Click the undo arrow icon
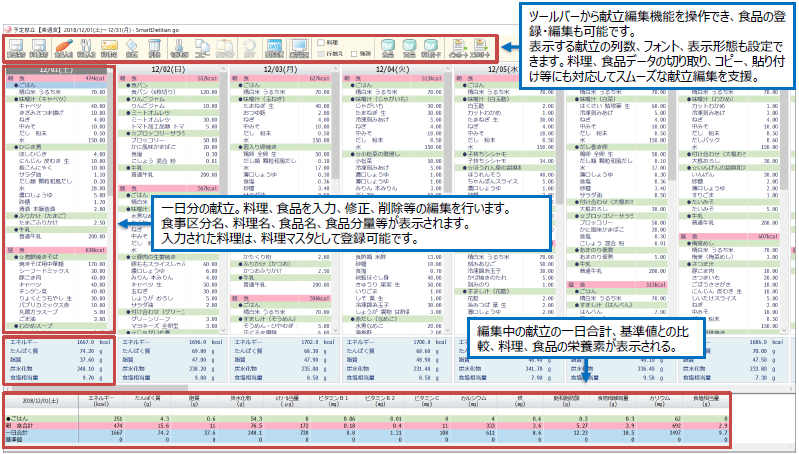799x454 pixels. pos(249,46)
